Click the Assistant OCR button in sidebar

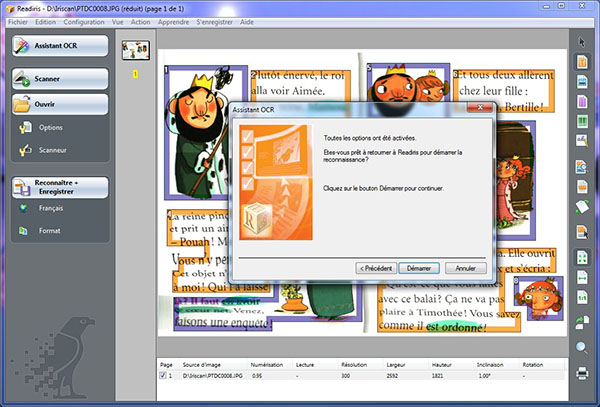[59, 46]
